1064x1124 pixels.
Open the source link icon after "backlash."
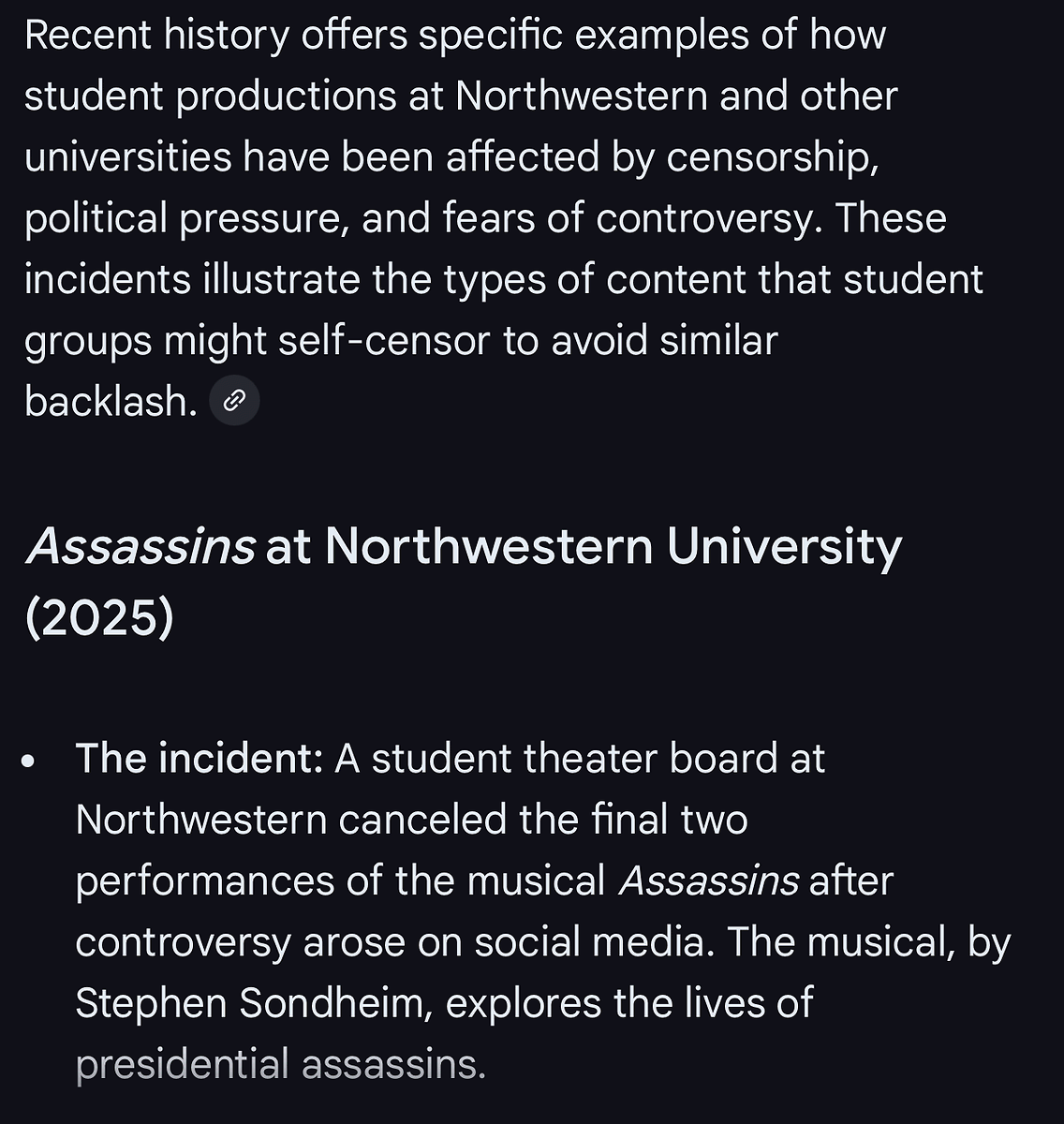tap(233, 401)
